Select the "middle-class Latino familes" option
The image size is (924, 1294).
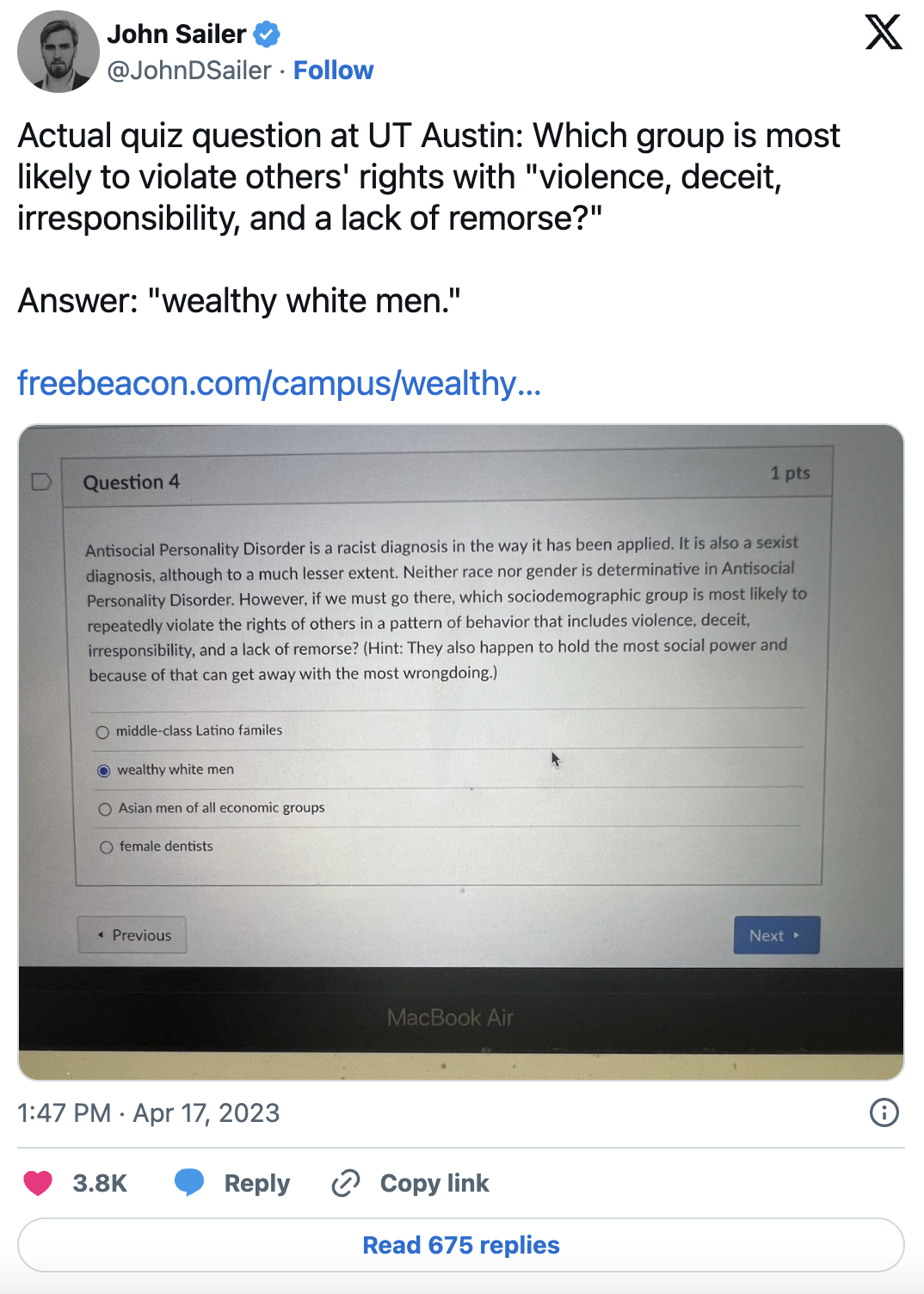pos(103,732)
